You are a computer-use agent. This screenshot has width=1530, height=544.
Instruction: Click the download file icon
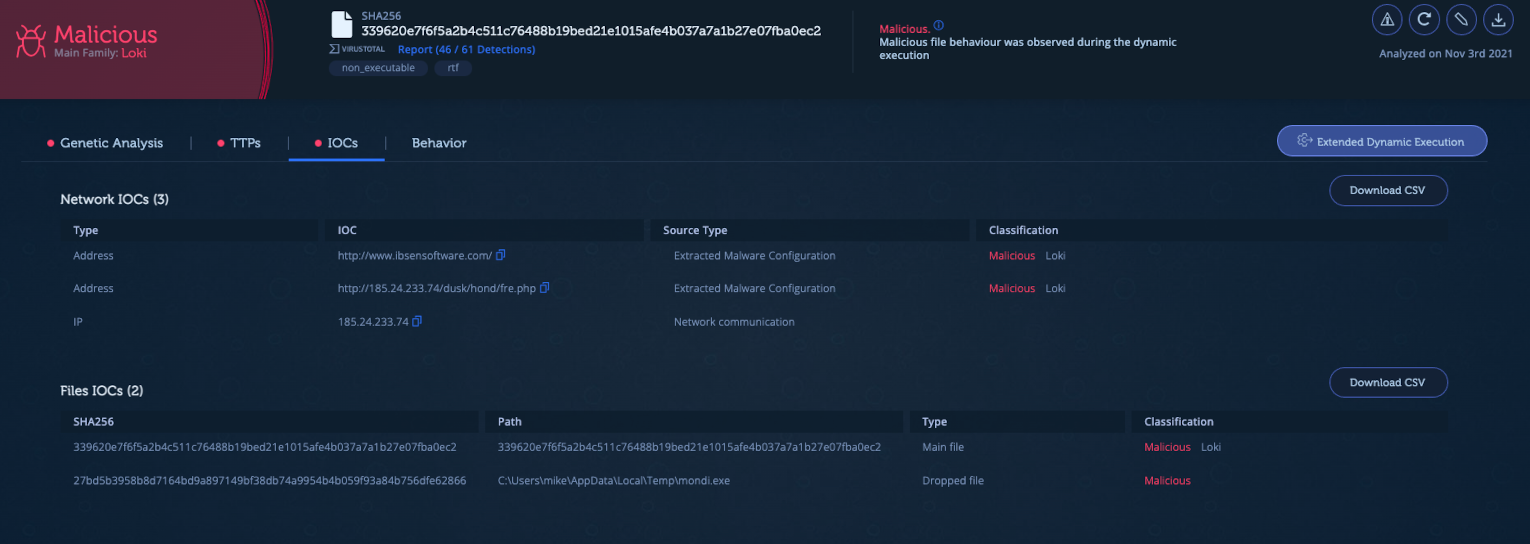1497,19
